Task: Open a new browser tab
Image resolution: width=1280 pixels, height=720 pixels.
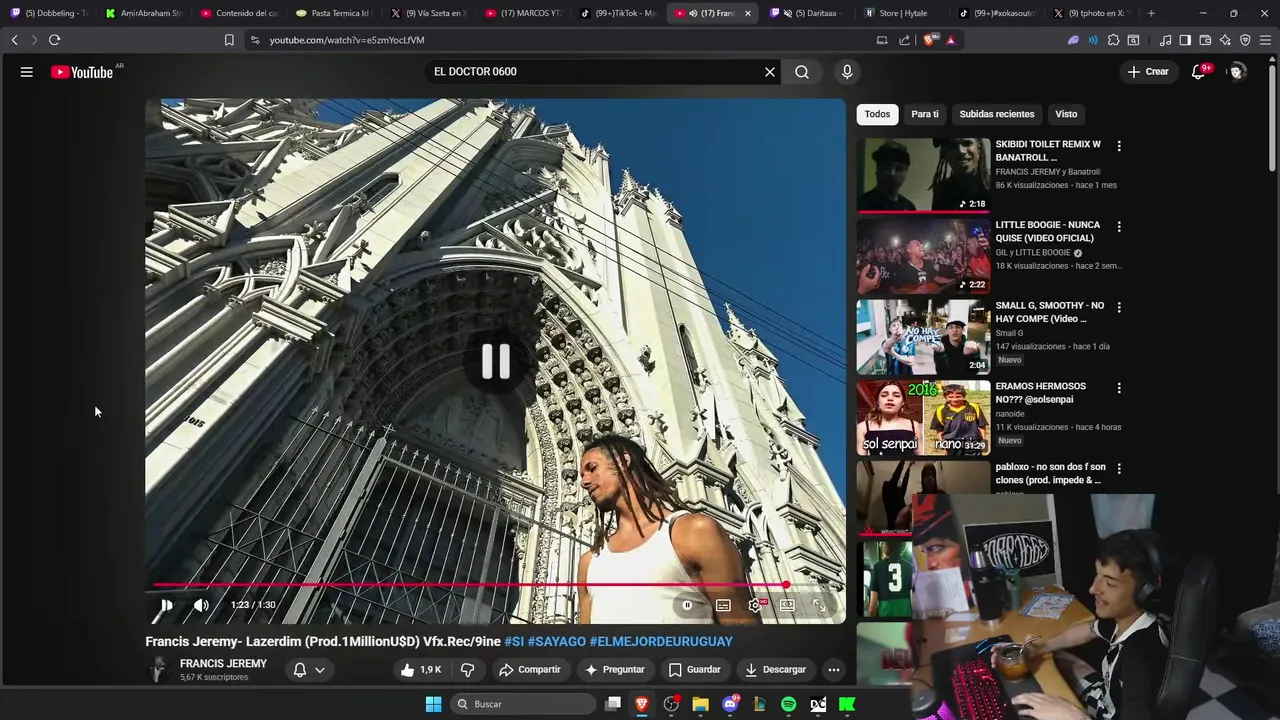Action: (x=1151, y=13)
